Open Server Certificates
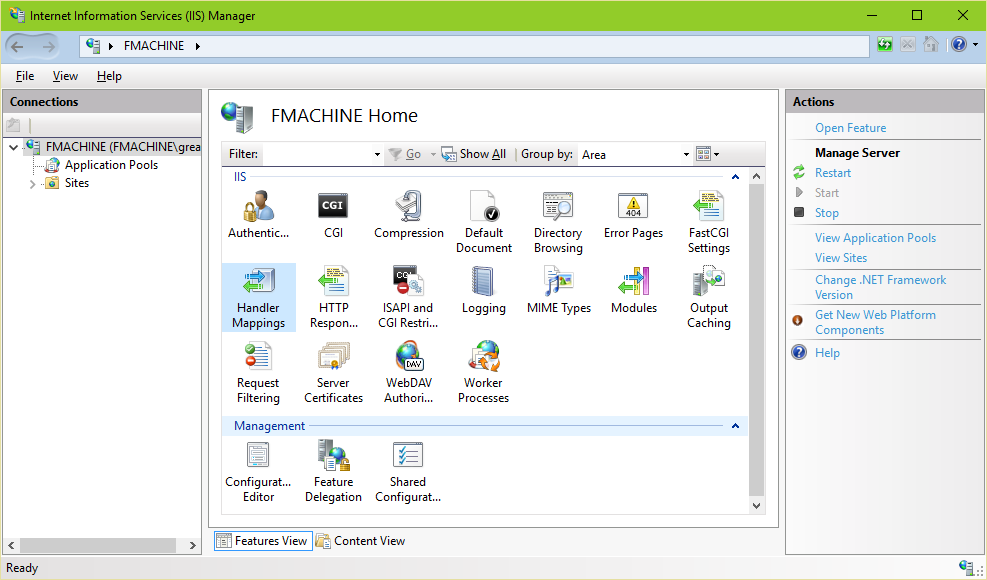The height and width of the screenshot is (580, 987). [x=333, y=371]
